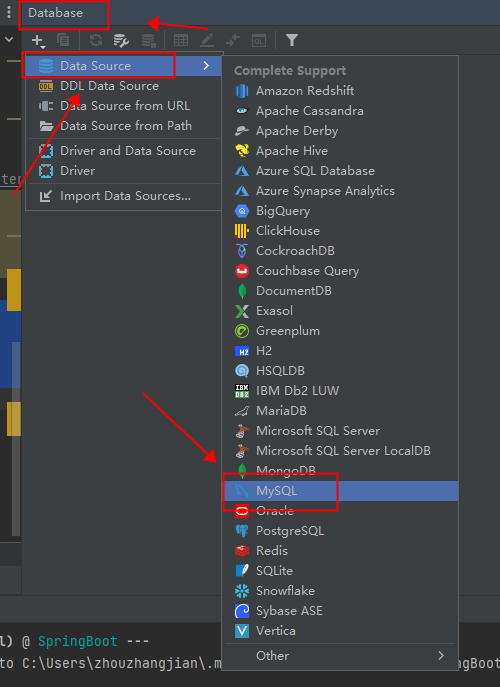500x687 pixels.
Task: Click the Jump to Query Console icon
Action: pyautogui.click(x=233, y=40)
